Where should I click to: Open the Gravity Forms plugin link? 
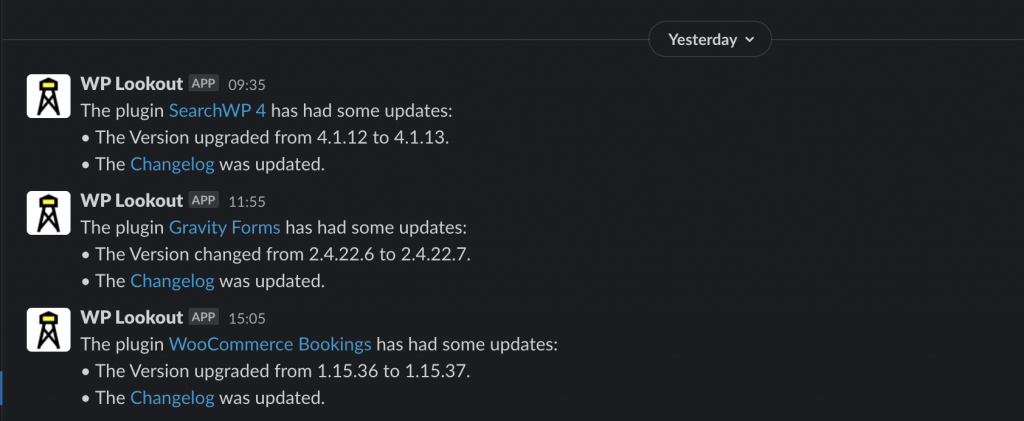tap(225, 227)
